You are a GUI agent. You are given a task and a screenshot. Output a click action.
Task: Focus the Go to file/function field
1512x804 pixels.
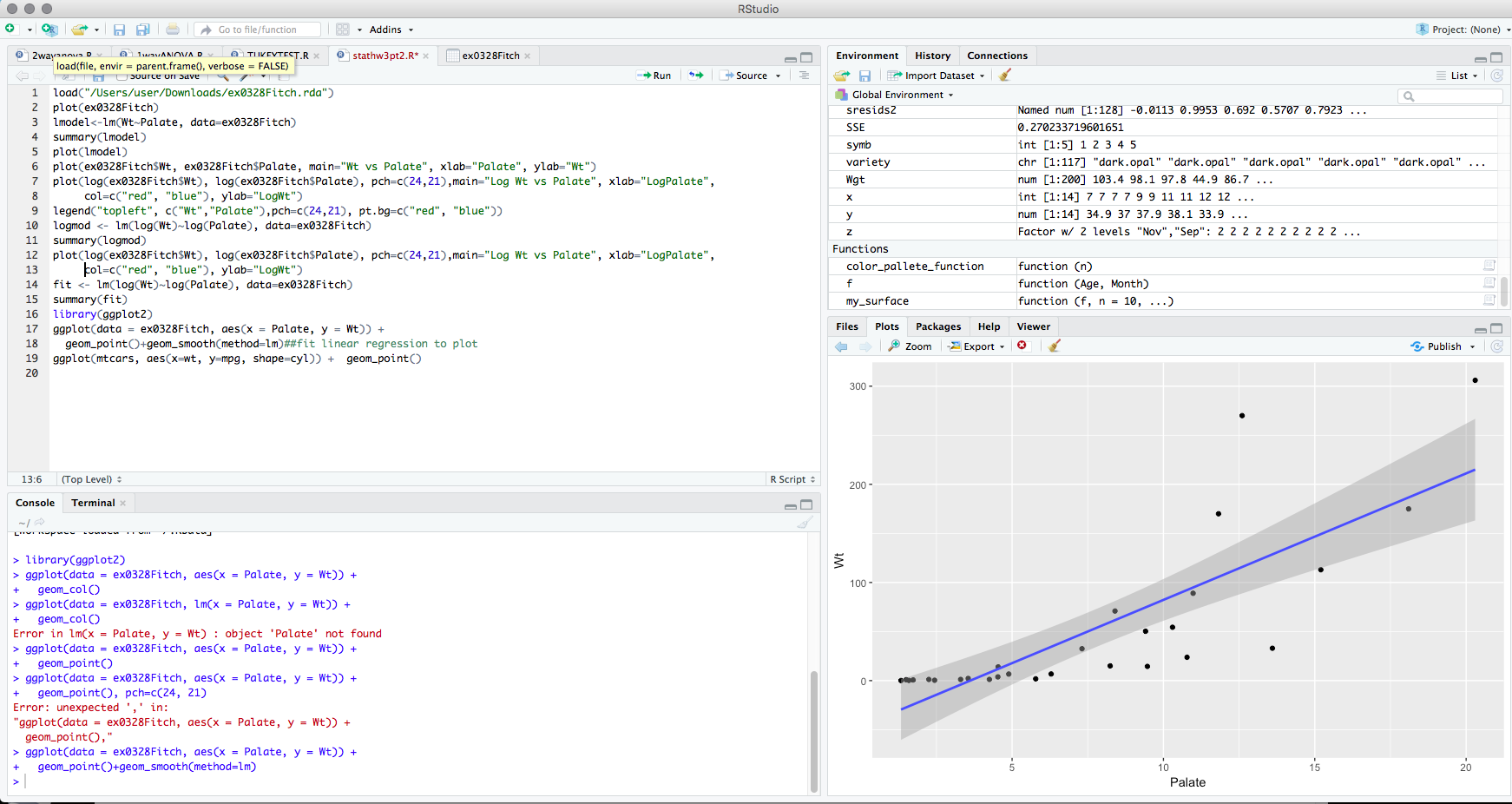pos(257,30)
